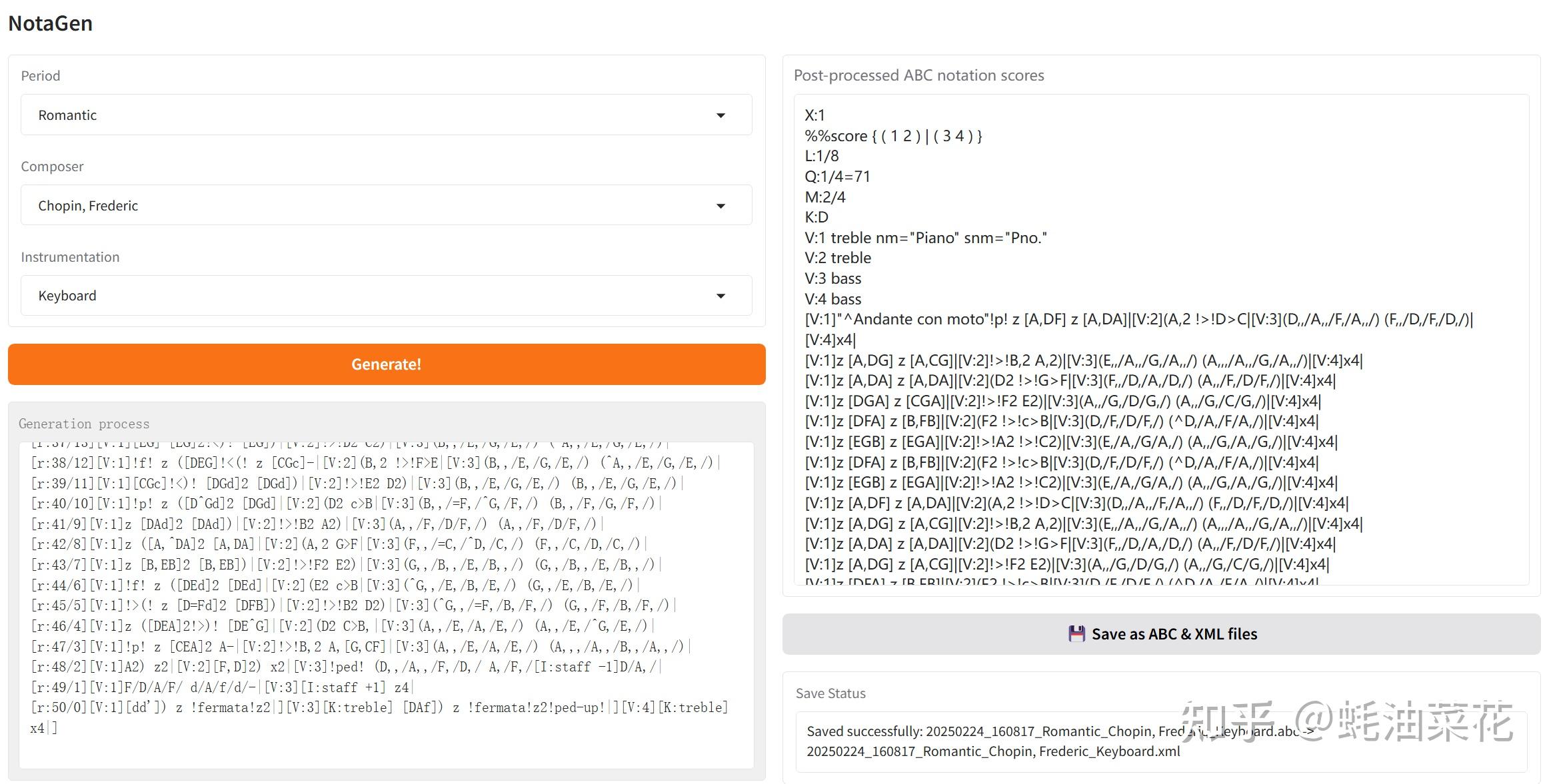The width and height of the screenshot is (1553, 784).
Task: Click the Post-processed ABC notation scores label
Action: point(919,75)
